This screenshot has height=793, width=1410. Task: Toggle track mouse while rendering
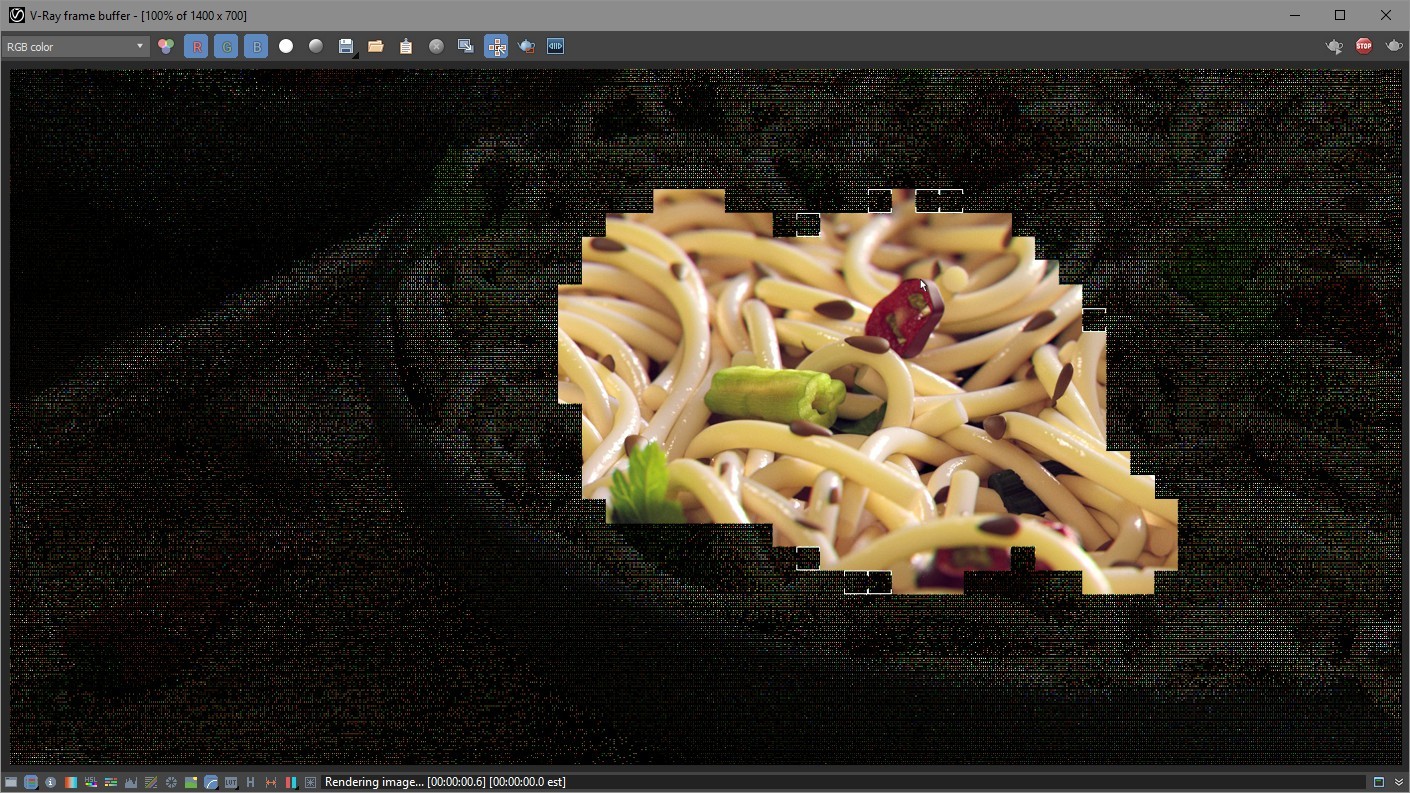pos(496,47)
